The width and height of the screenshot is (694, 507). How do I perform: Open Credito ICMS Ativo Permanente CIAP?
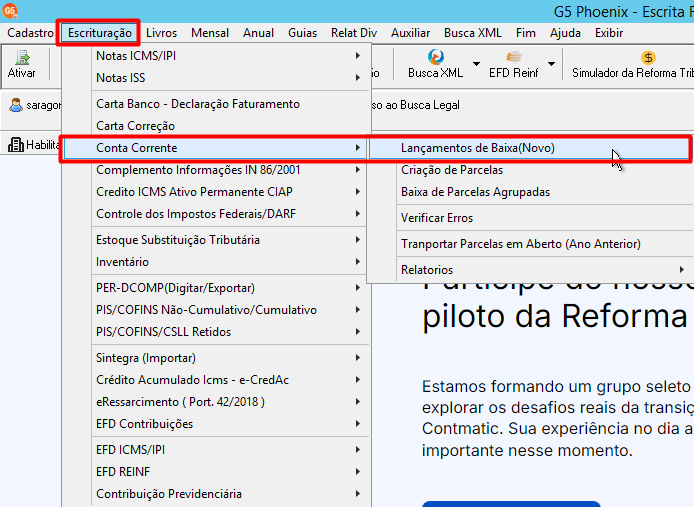pyautogui.click(x=215, y=192)
